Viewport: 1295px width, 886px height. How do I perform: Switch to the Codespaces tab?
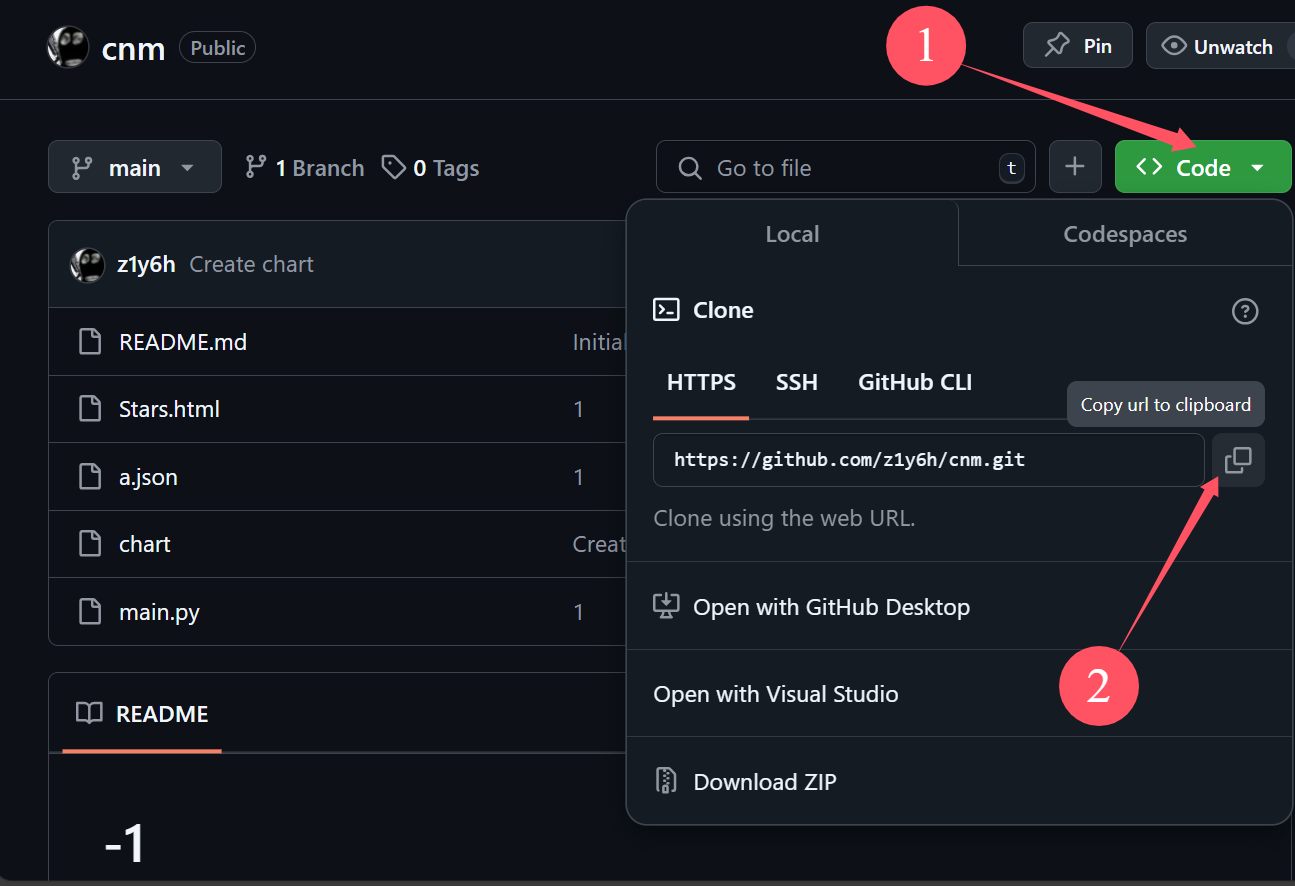click(1125, 234)
